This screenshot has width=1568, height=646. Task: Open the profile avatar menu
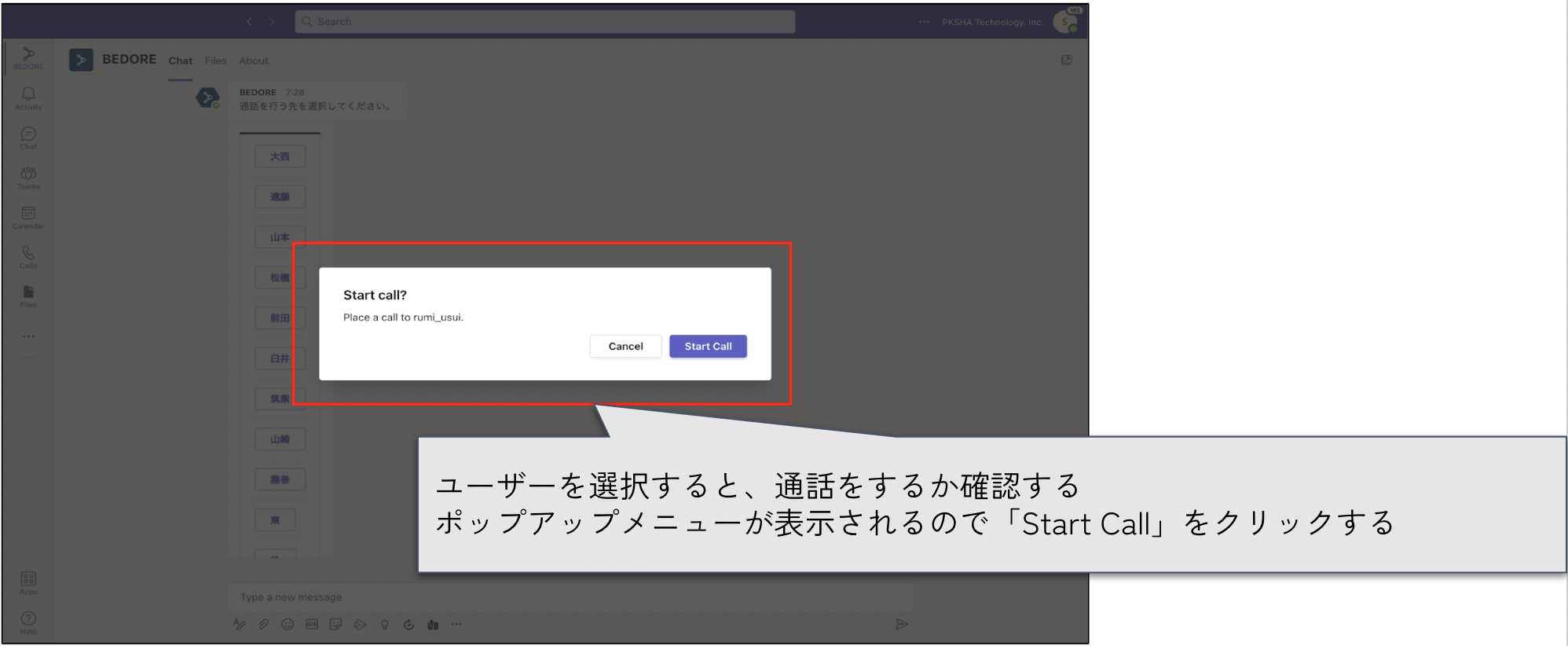[1066, 22]
